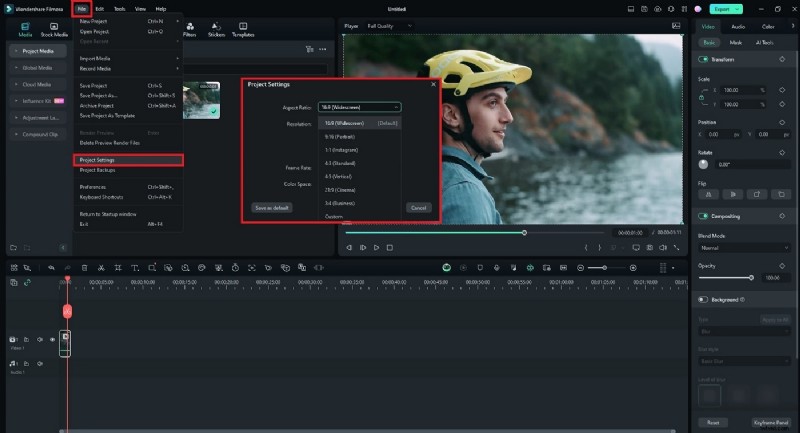Click the link tracks icon above track headers
Screen dimensions: 800x433
(27, 282)
